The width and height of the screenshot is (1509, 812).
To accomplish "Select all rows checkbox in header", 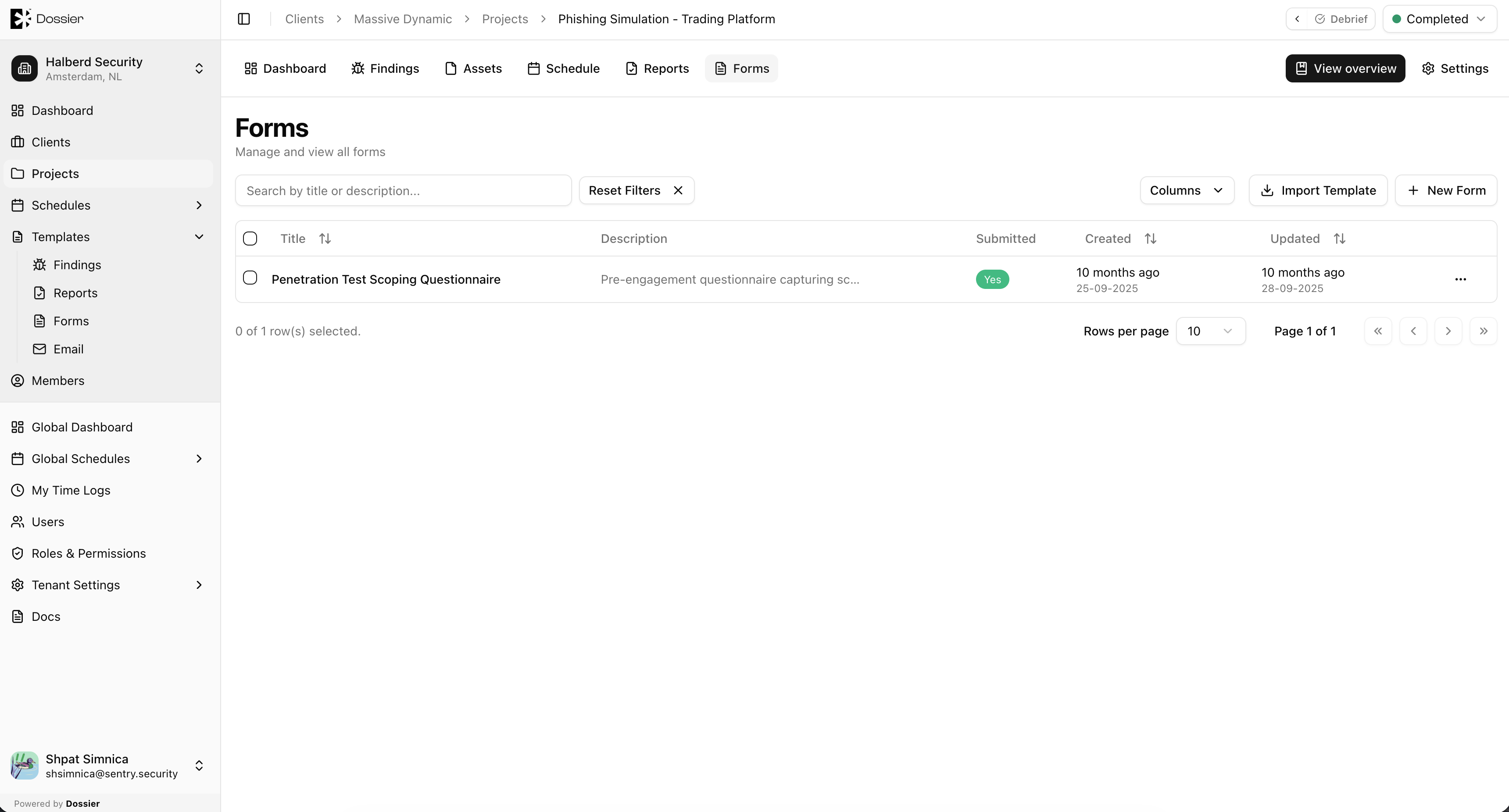I will 250,238.
